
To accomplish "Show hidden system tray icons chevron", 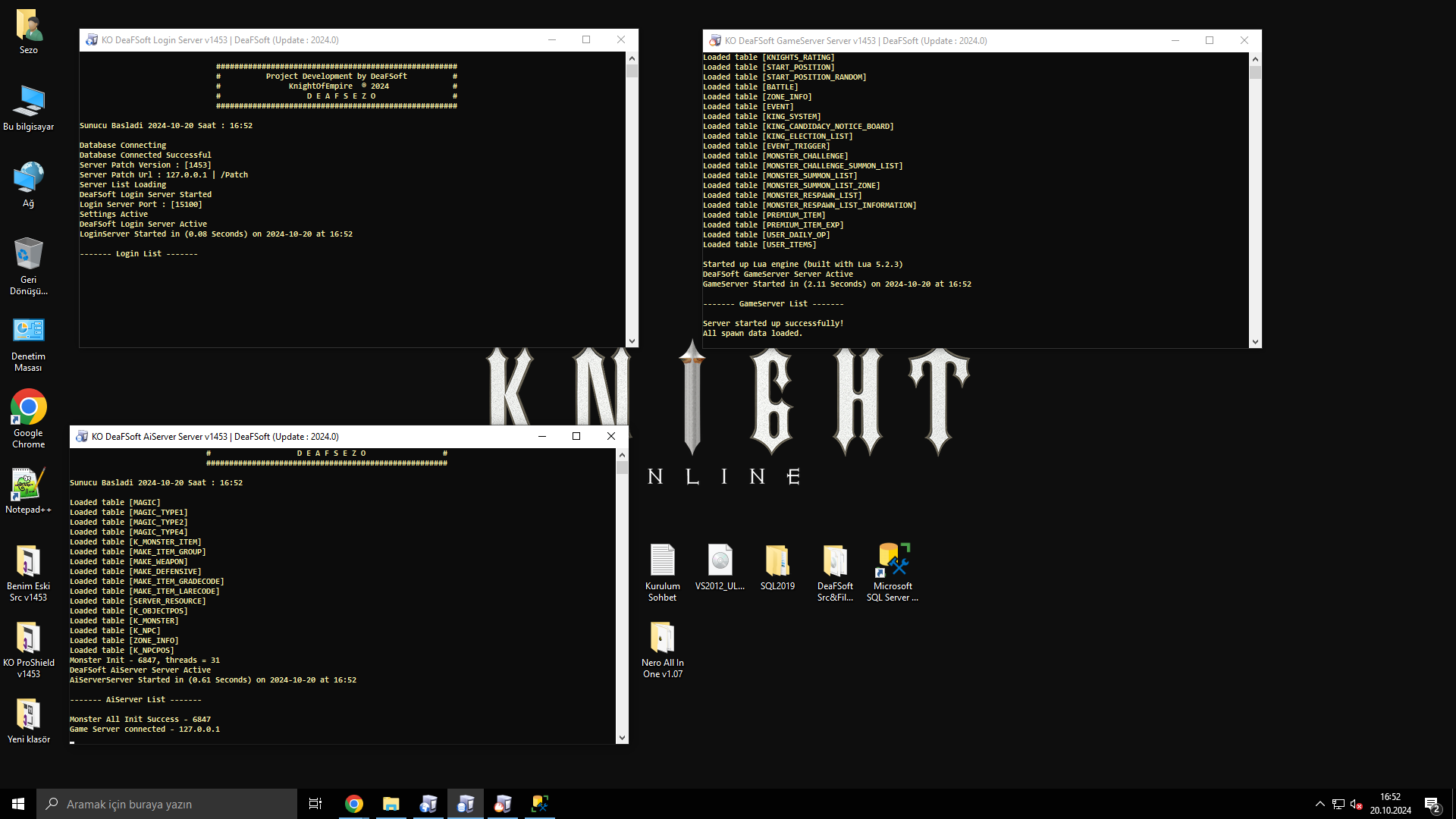I will tap(1319, 804).
